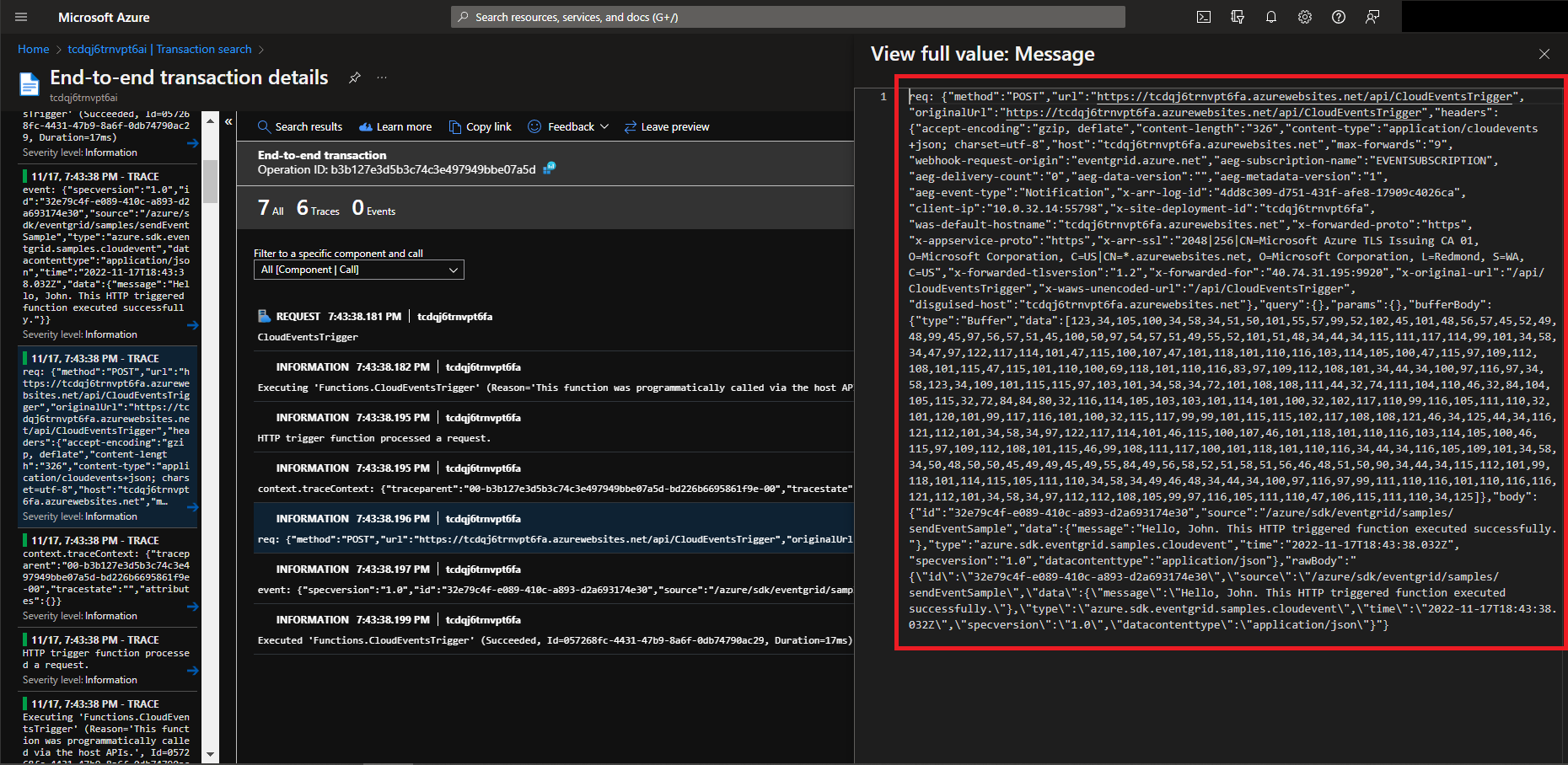Screen dimensions: 1568x765
Task: Open the notifications bell
Action: pyautogui.click(x=1271, y=17)
